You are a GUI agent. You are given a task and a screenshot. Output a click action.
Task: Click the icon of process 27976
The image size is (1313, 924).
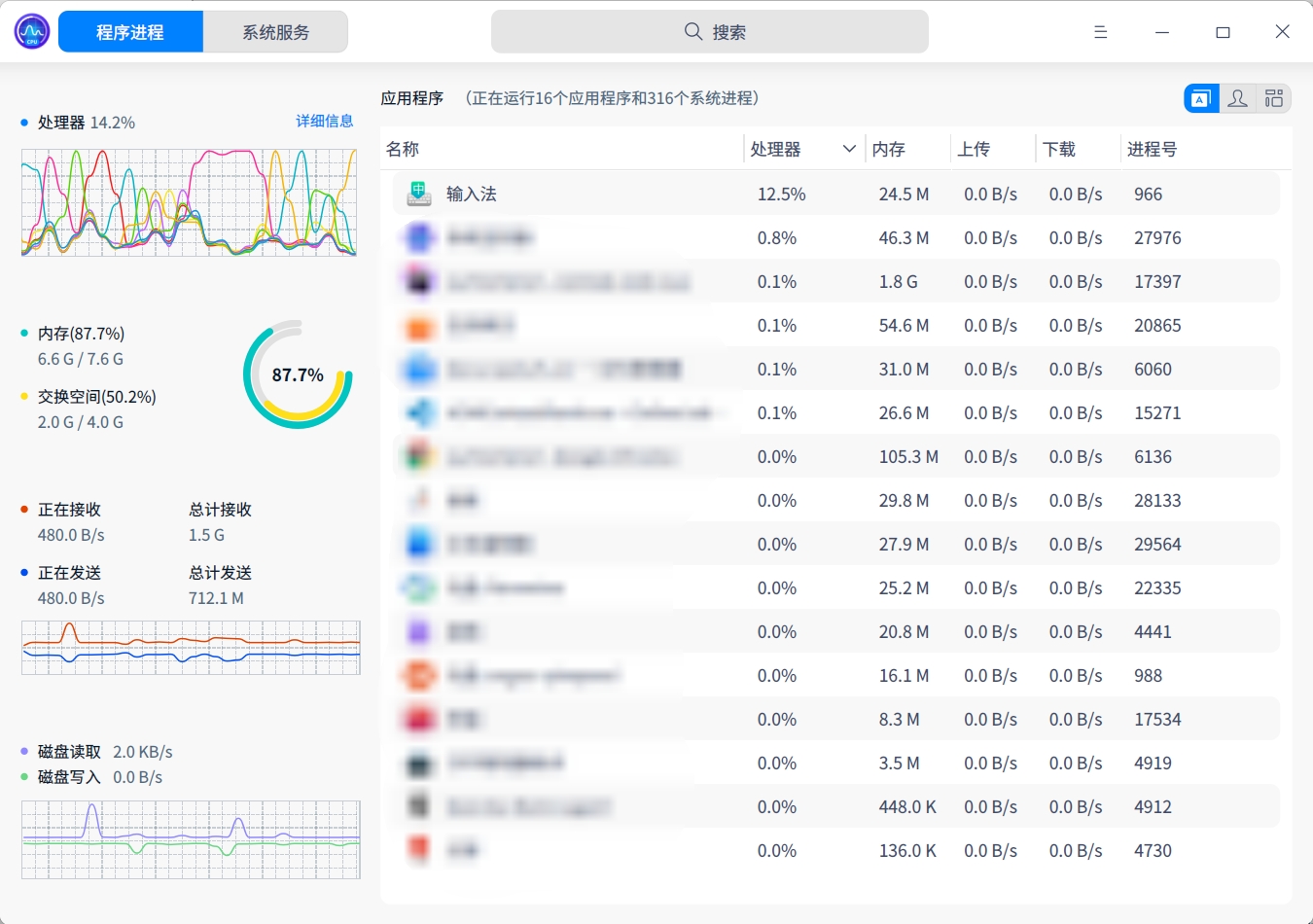pyautogui.click(x=419, y=237)
